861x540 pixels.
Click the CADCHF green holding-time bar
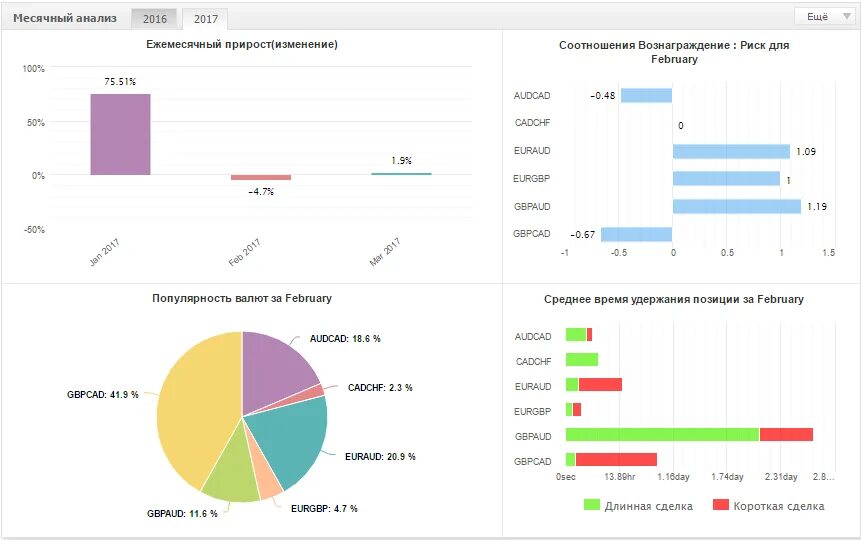coord(582,360)
